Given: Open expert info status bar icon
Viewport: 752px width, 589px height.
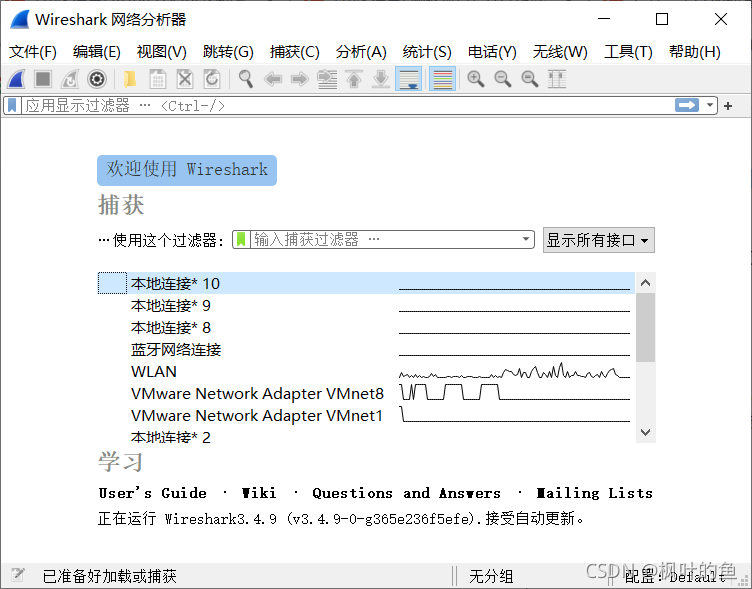Looking at the screenshot, I should click(18, 575).
